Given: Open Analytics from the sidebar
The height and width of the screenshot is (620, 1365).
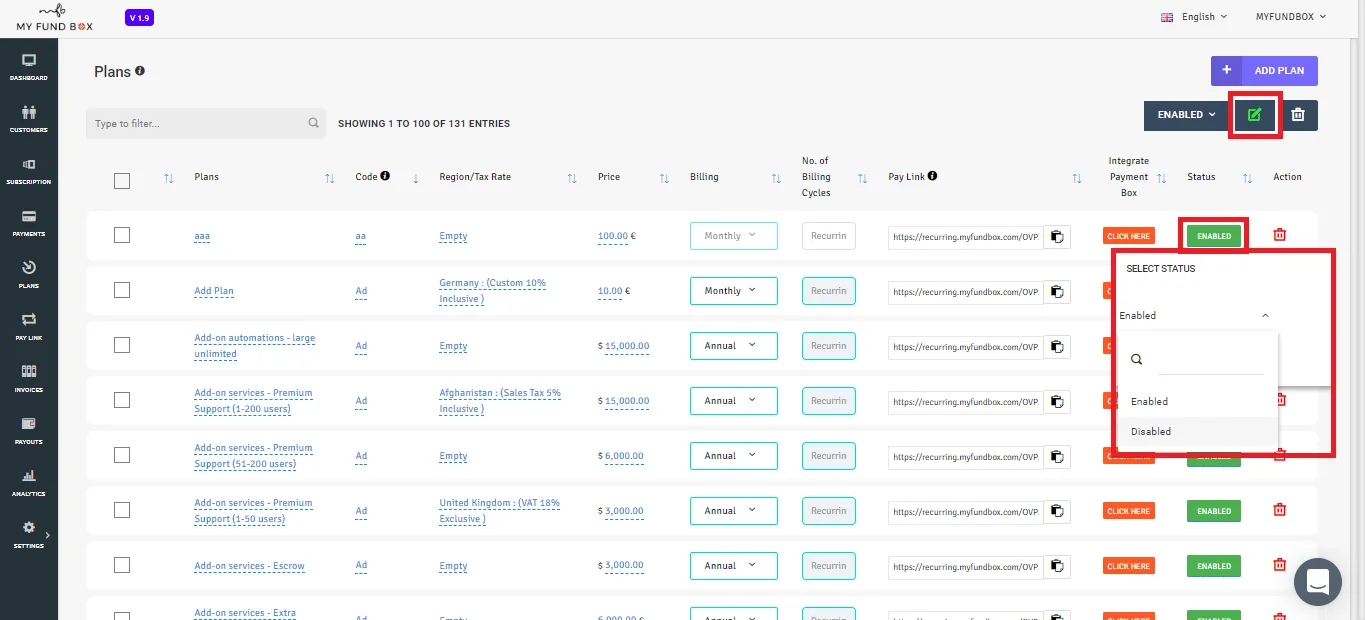Looking at the screenshot, I should tap(28, 483).
